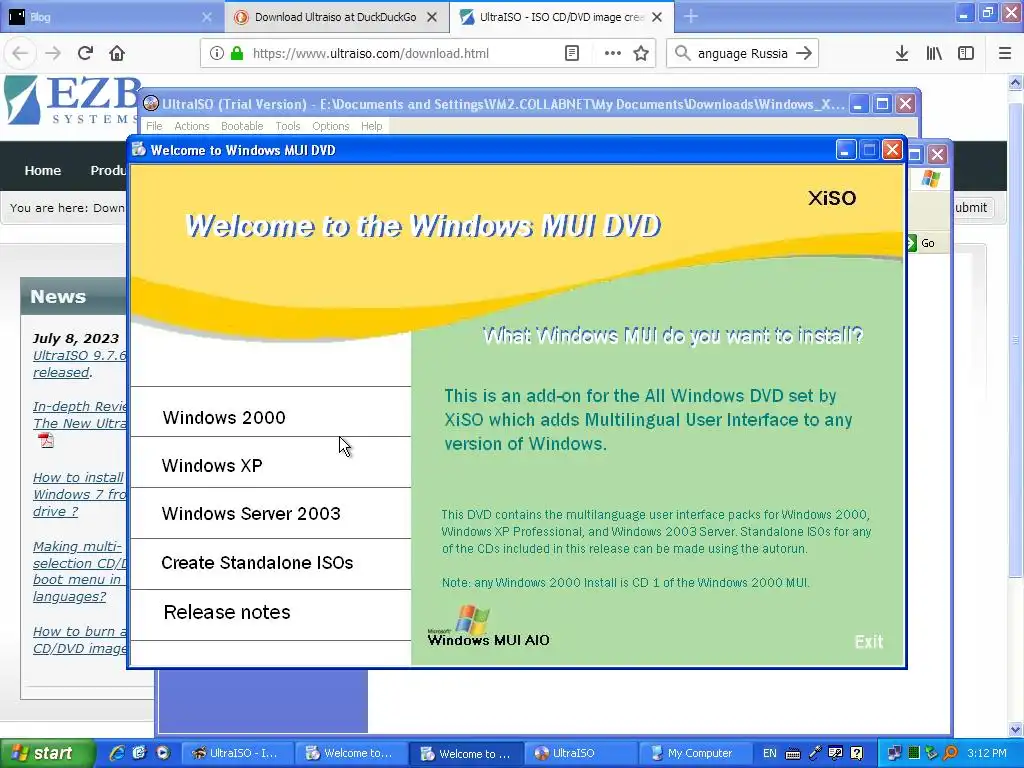Submit search with the arrow button
Screen dimensions: 1024x768
pyautogui.click(x=804, y=54)
